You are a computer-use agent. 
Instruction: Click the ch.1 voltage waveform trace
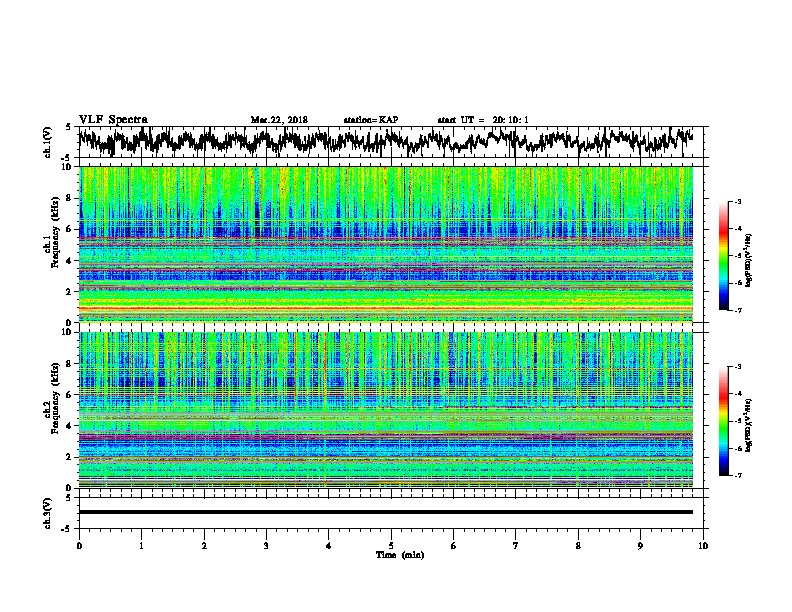click(x=386, y=141)
